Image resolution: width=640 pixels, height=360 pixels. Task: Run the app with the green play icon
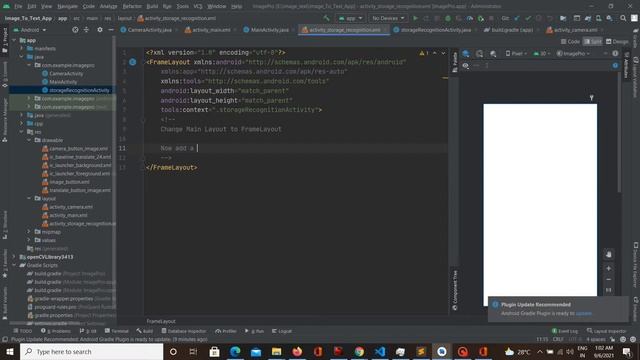415,18
